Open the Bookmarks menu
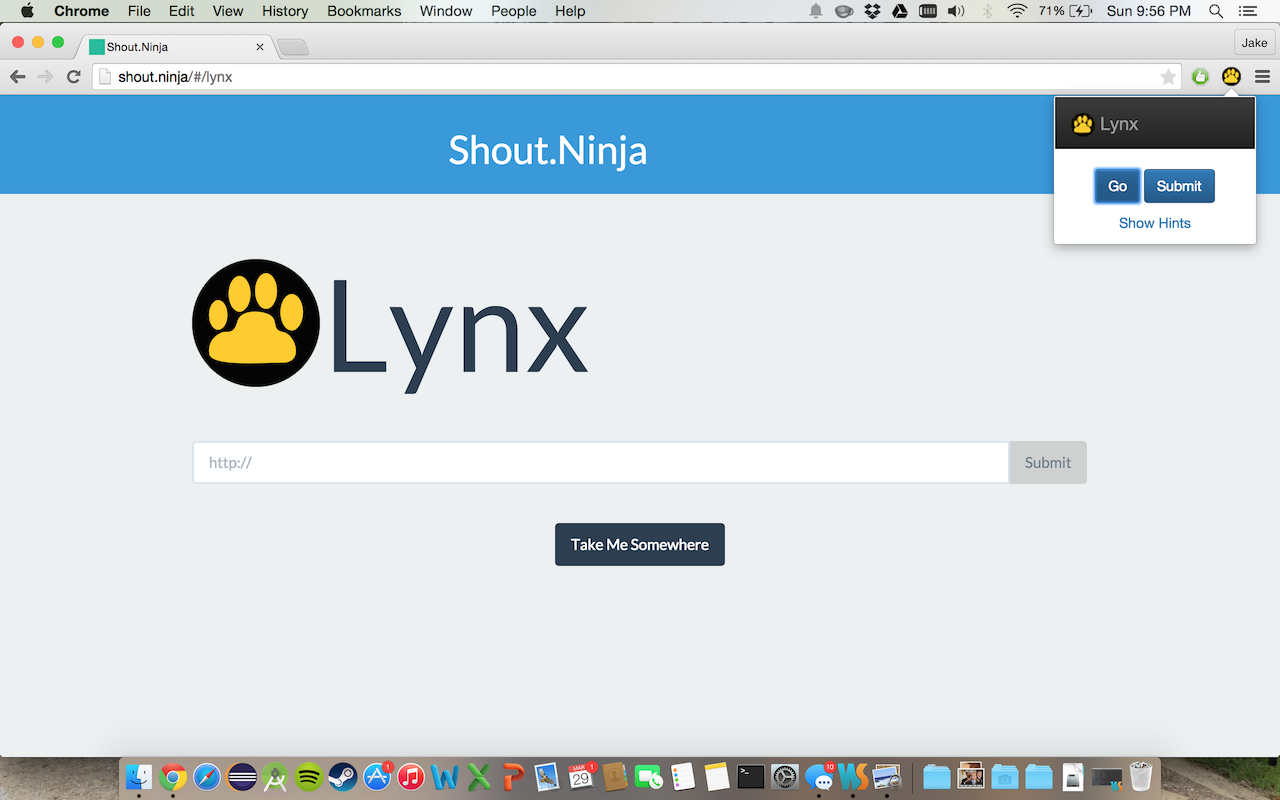 pos(363,11)
